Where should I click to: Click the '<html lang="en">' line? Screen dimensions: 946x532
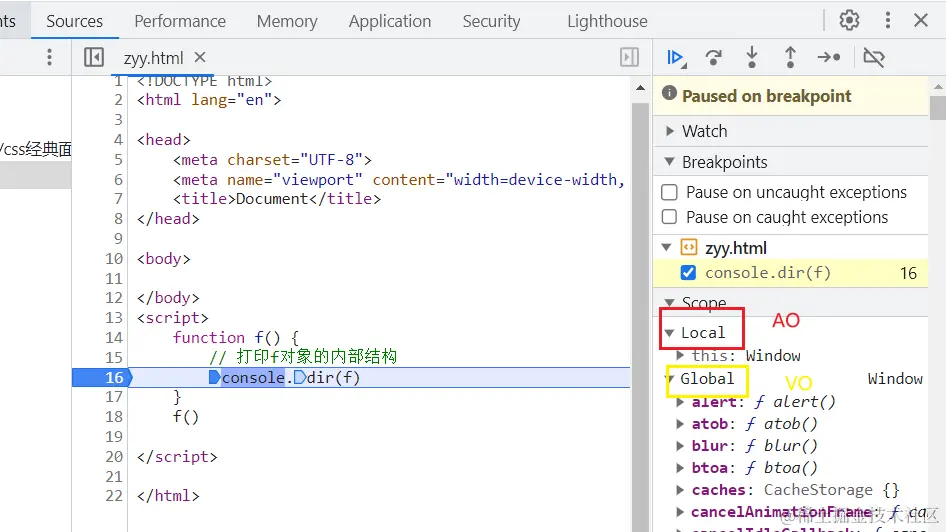coord(209,100)
